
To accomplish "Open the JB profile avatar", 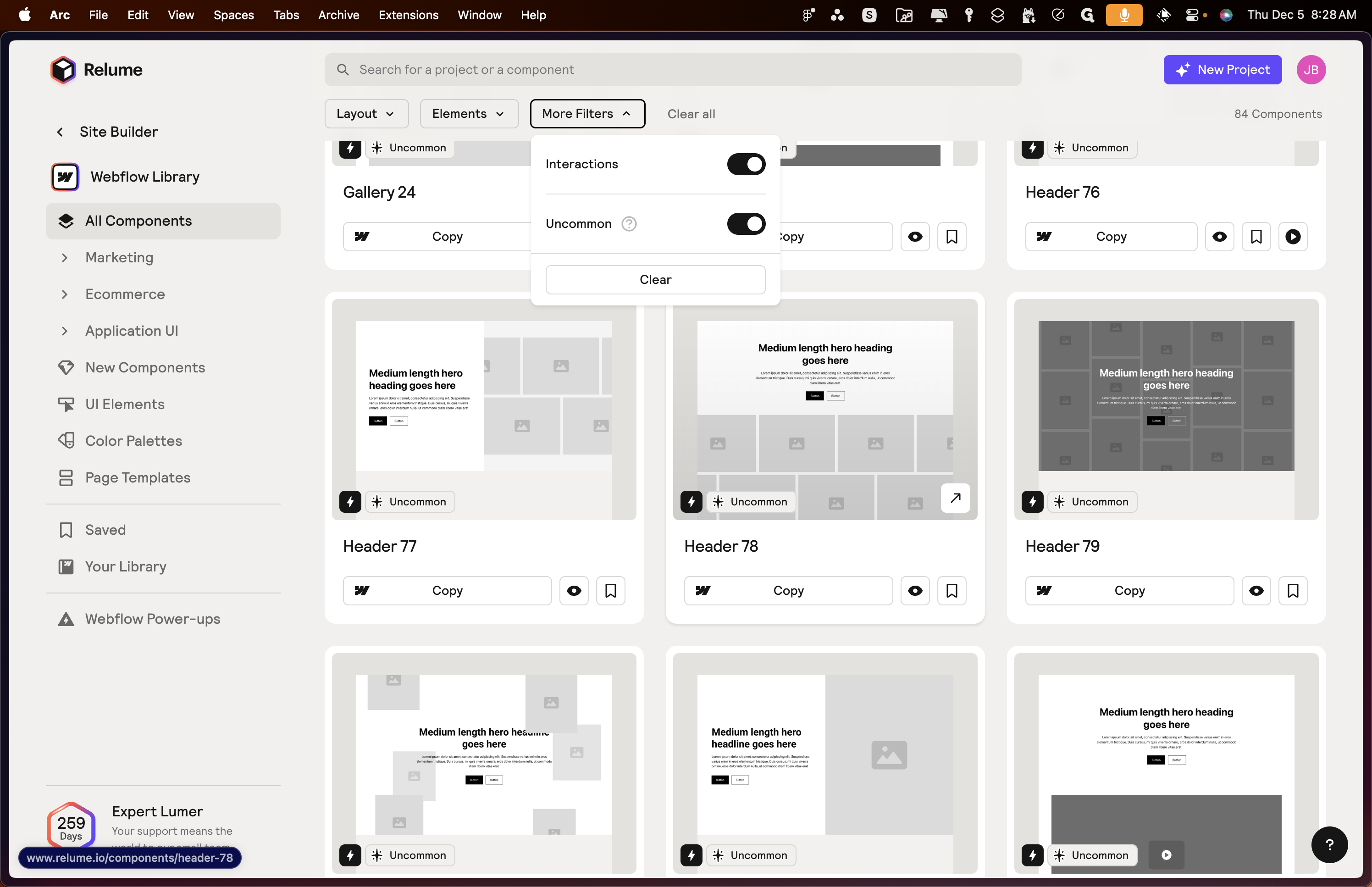I will point(1311,70).
